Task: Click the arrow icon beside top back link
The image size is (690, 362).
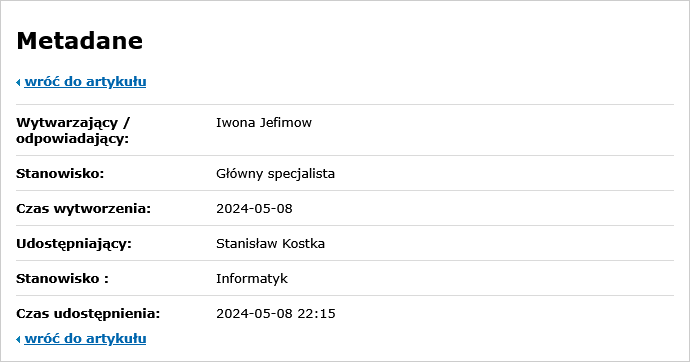Action: click(18, 82)
